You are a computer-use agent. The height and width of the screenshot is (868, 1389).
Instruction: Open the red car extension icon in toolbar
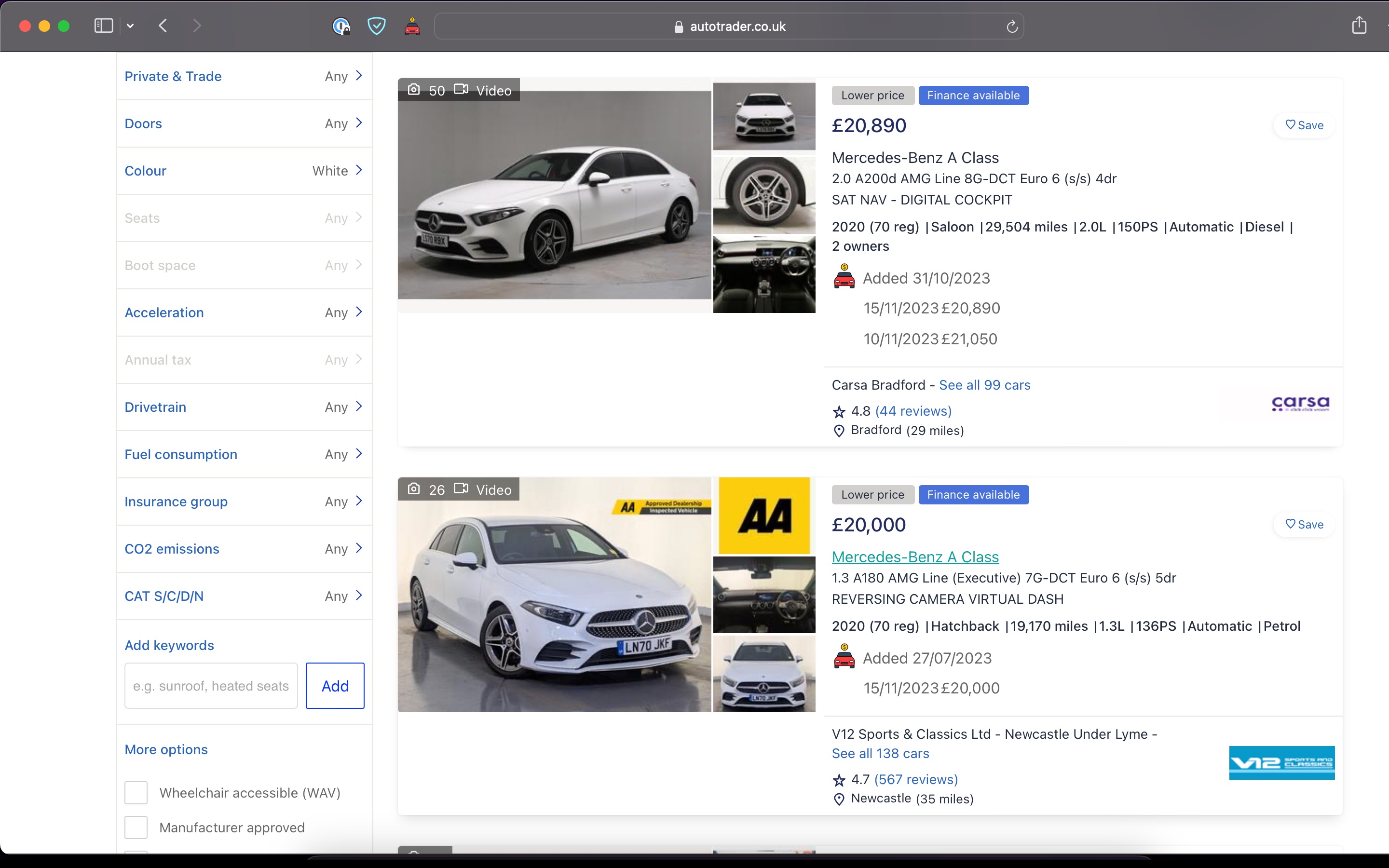pyautogui.click(x=412, y=27)
